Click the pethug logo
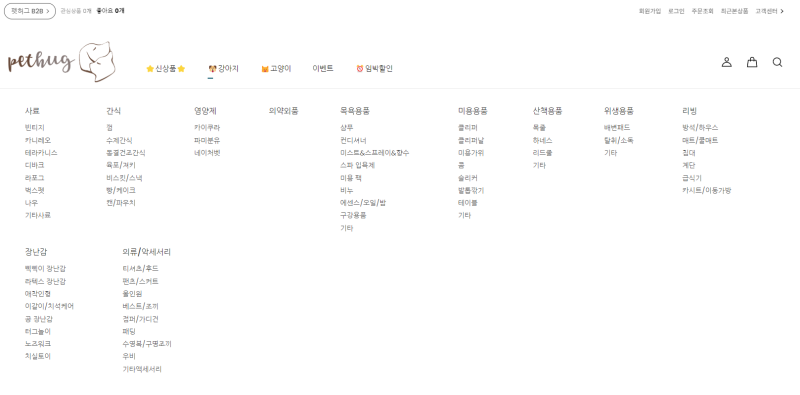 coord(62,62)
